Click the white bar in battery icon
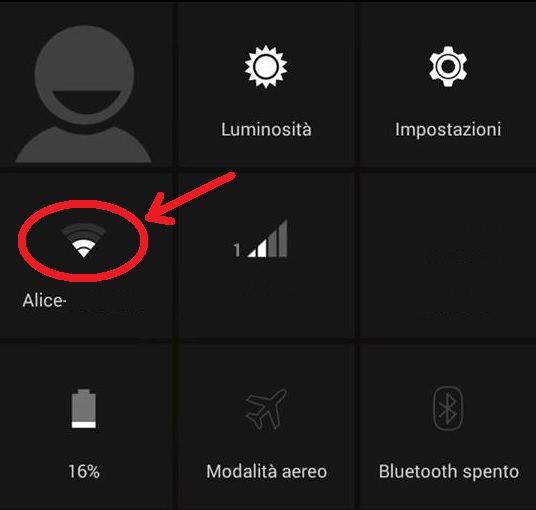Viewport: 536px width, 510px height. (x=84, y=425)
